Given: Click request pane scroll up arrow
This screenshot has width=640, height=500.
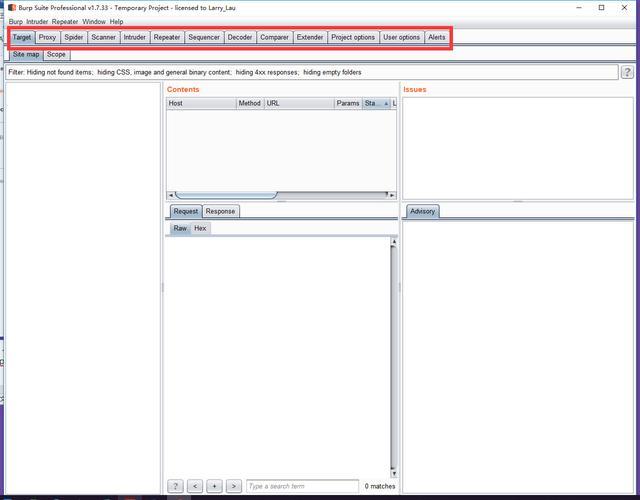Looking at the screenshot, I should point(394,242).
